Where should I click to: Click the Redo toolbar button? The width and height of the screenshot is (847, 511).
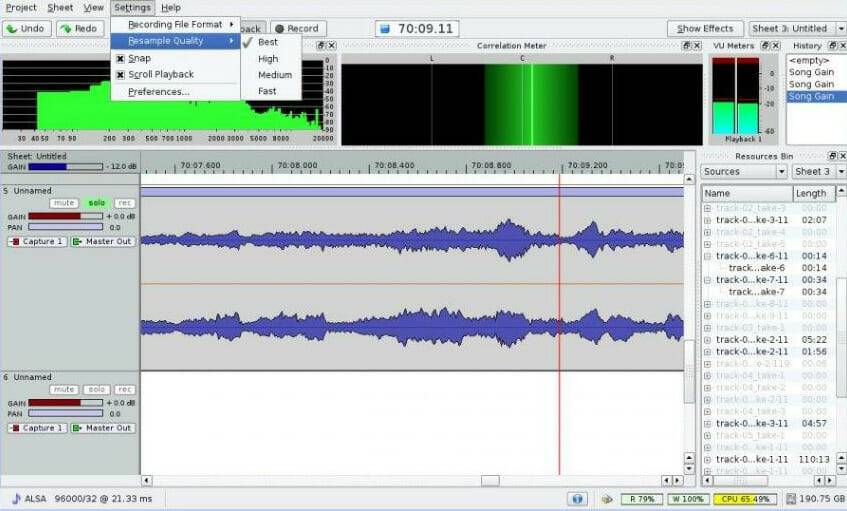pos(79,29)
